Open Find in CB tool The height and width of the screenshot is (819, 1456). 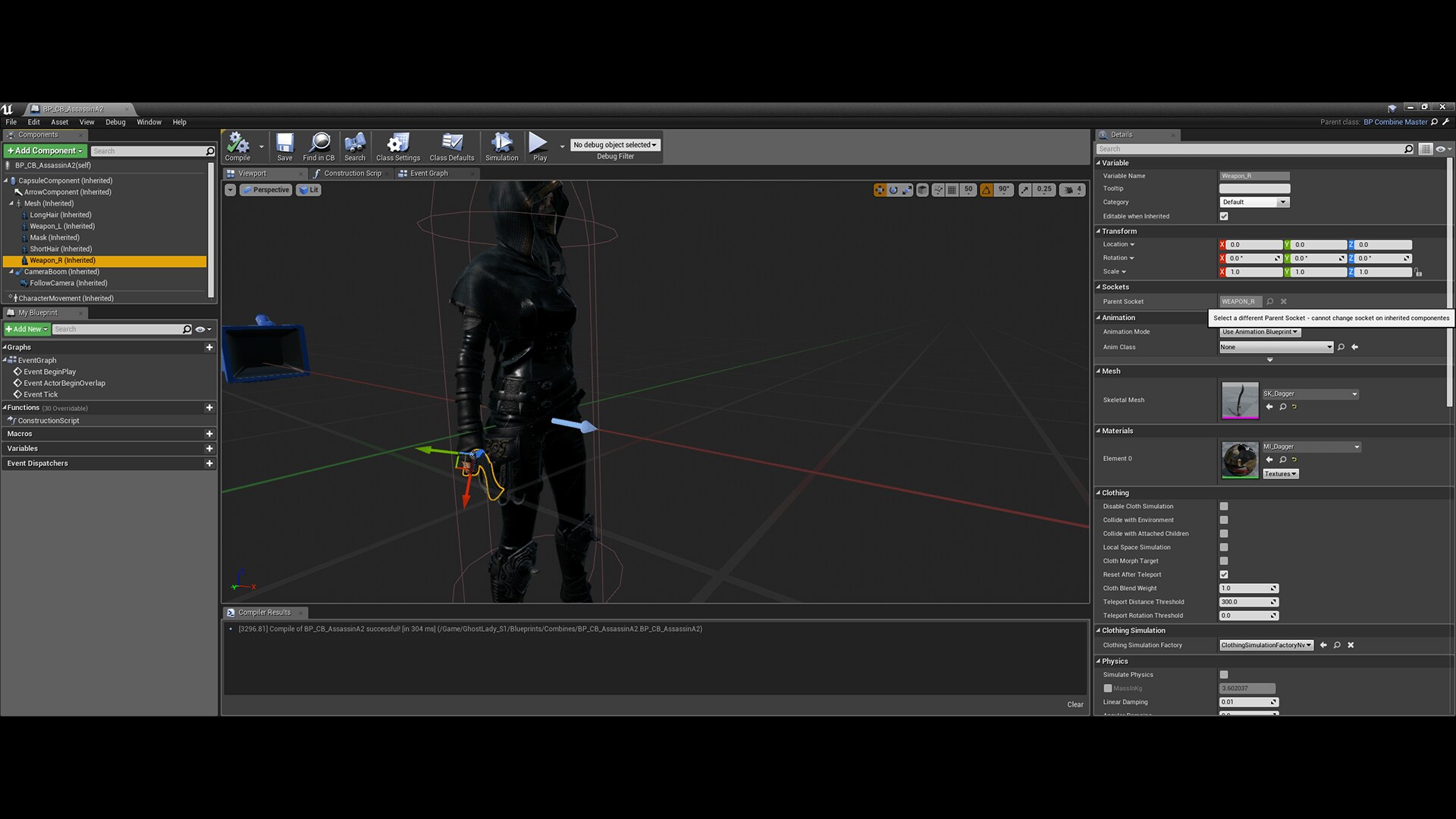[318, 146]
